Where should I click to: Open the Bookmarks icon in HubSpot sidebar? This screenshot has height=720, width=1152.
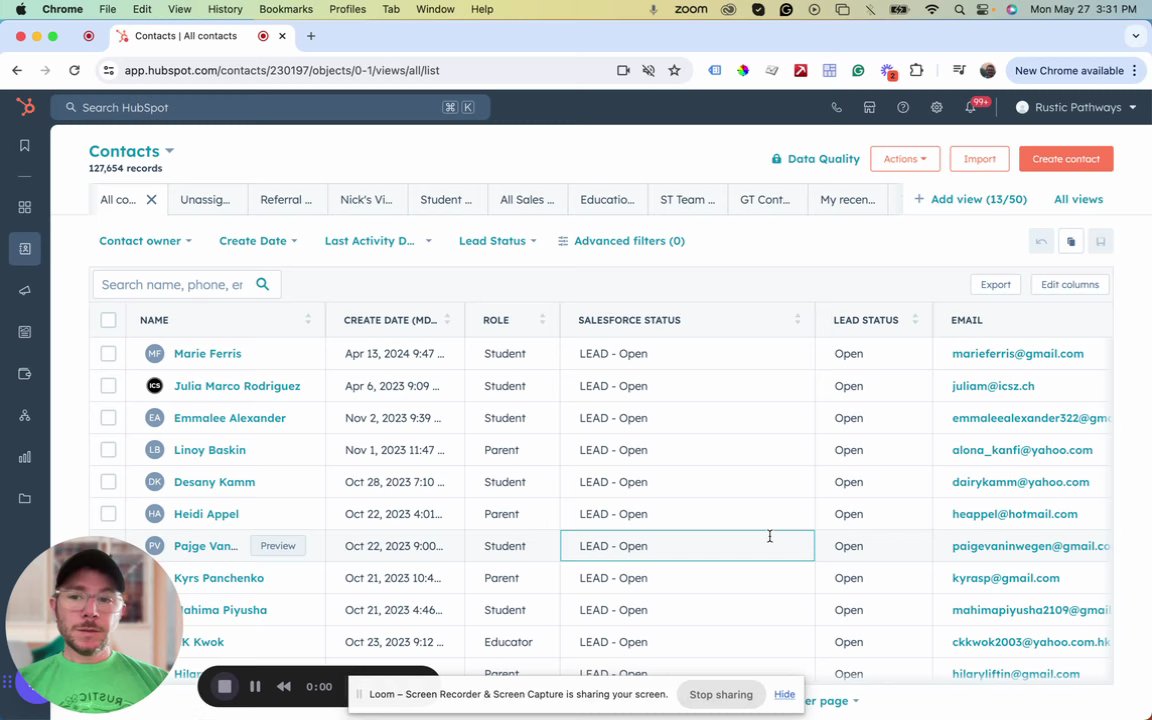click(25, 145)
